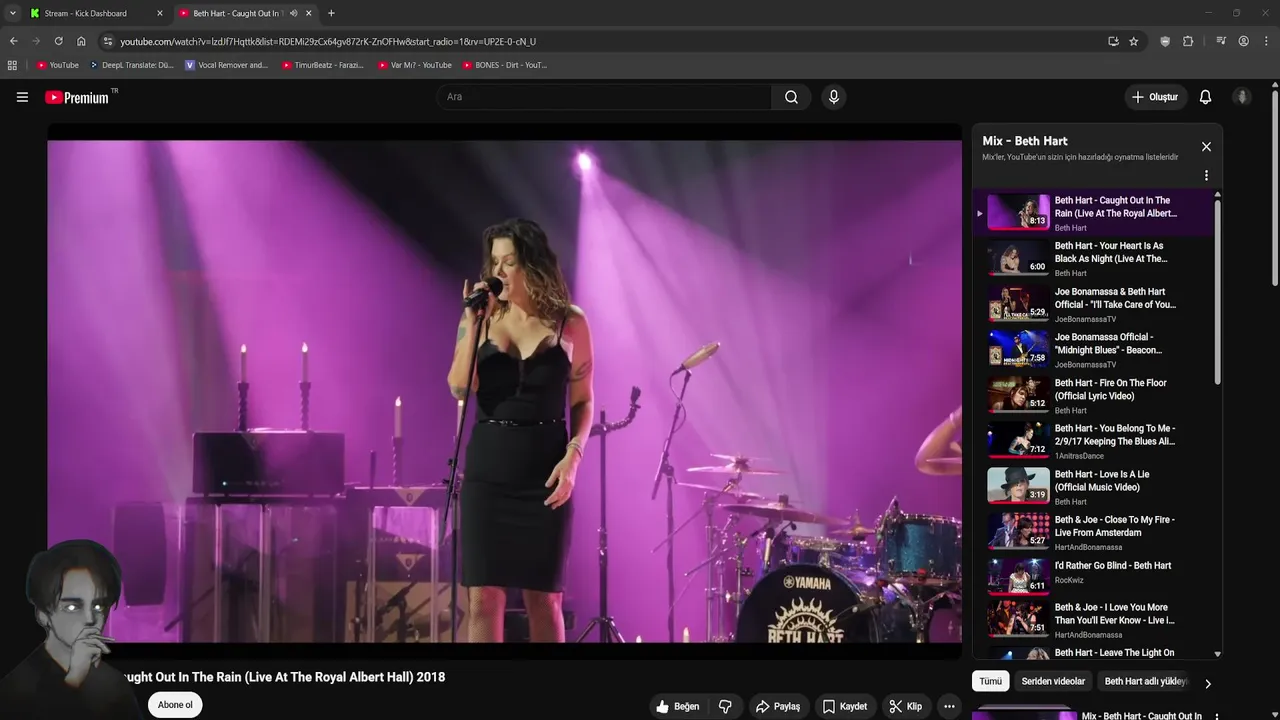Viewport: 1280px width, 720px height.
Task: Play Close To My Fire Live From Amsterdam
Action: pyautogui.click(x=1093, y=532)
